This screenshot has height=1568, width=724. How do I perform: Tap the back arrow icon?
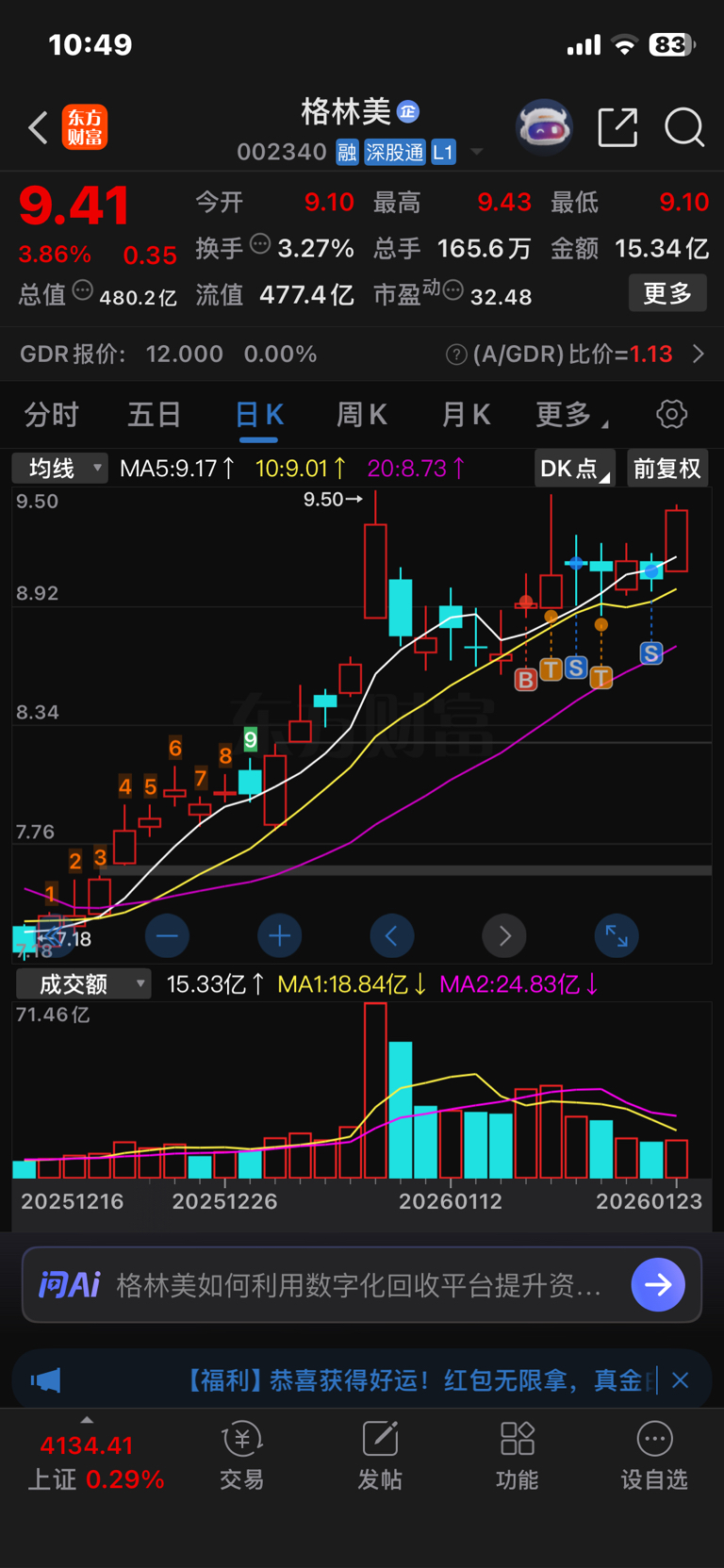pyautogui.click(x=38, y=127)
